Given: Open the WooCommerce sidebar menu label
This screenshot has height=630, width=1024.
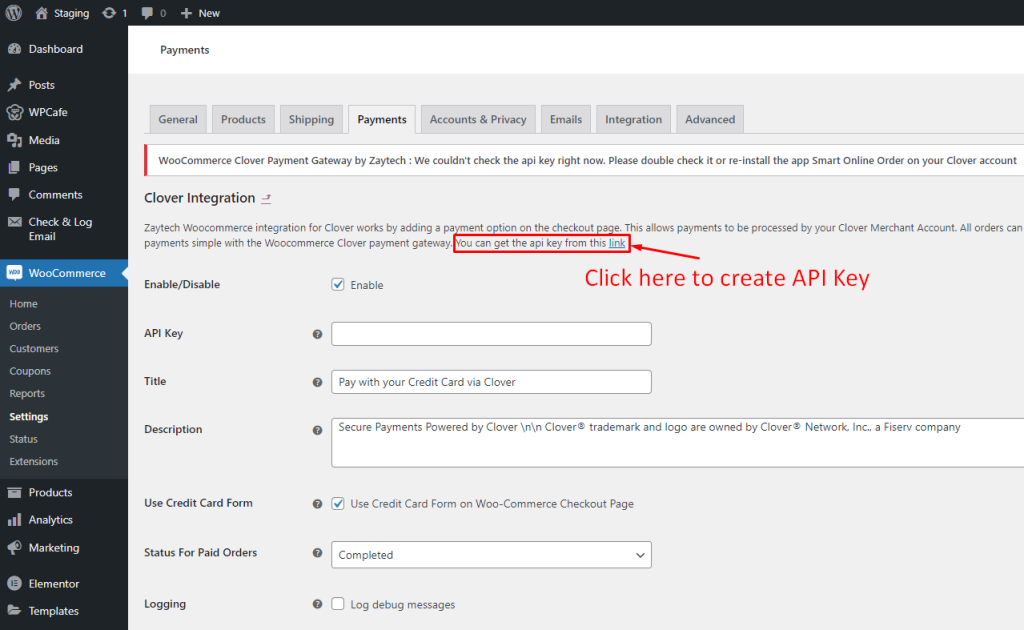Looking at the screenshot, I should 67,273.
